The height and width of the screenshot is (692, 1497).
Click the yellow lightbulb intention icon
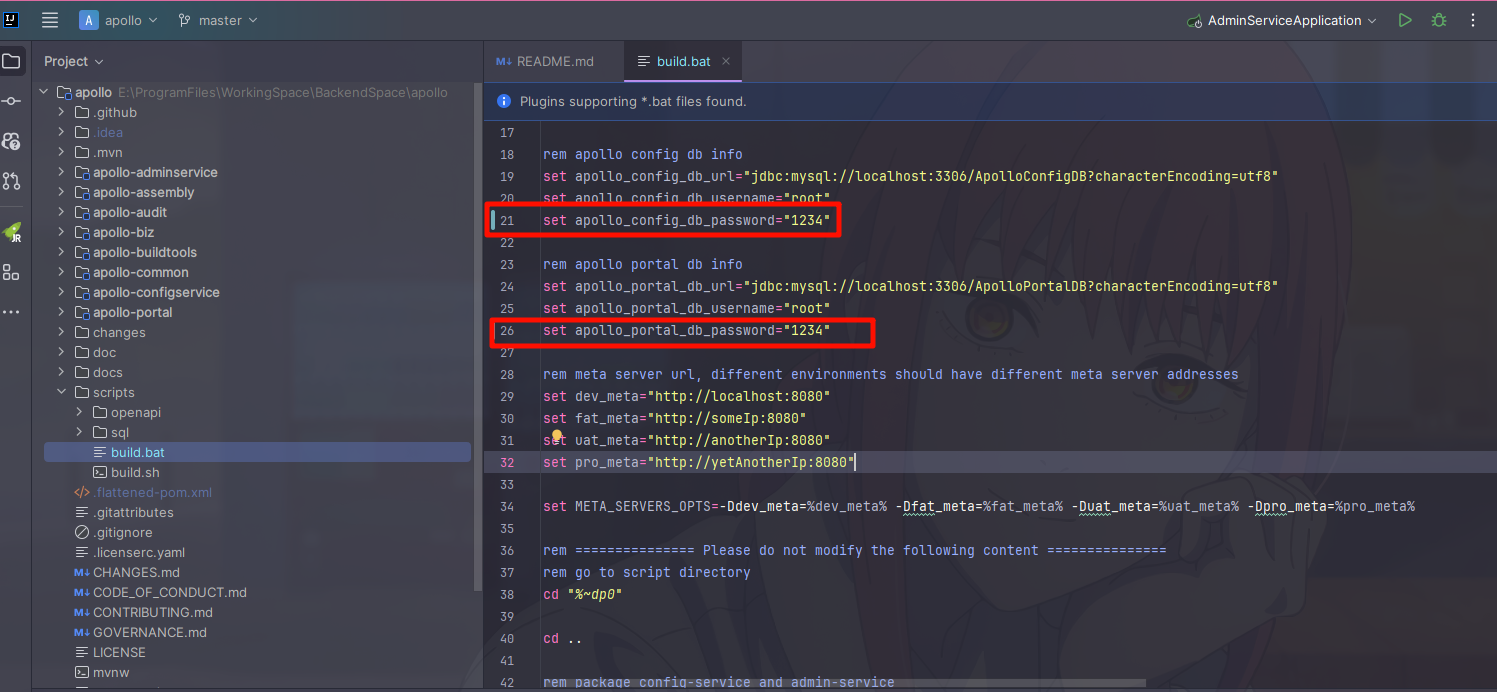[x=558, y=437]
